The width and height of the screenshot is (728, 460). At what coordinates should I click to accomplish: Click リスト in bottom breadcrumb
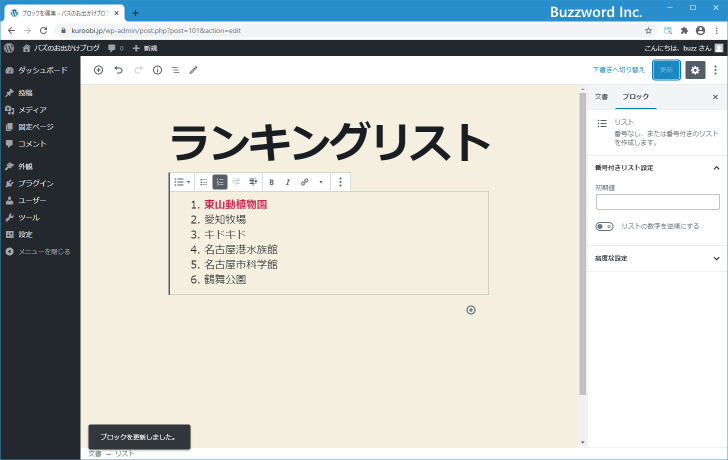[124, 454]
